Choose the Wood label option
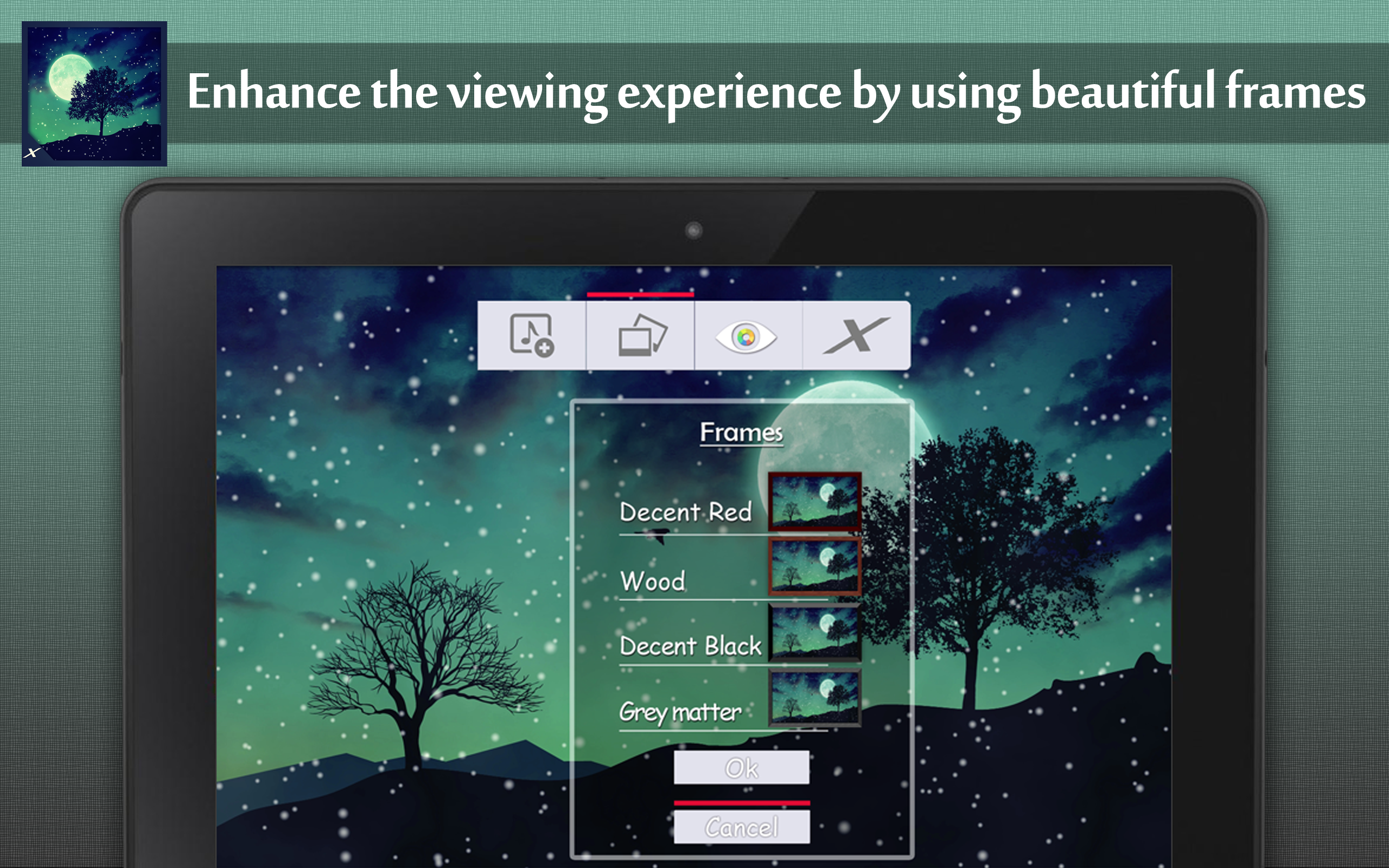Screen dimensions: 1389x868 tap(653, 582)
